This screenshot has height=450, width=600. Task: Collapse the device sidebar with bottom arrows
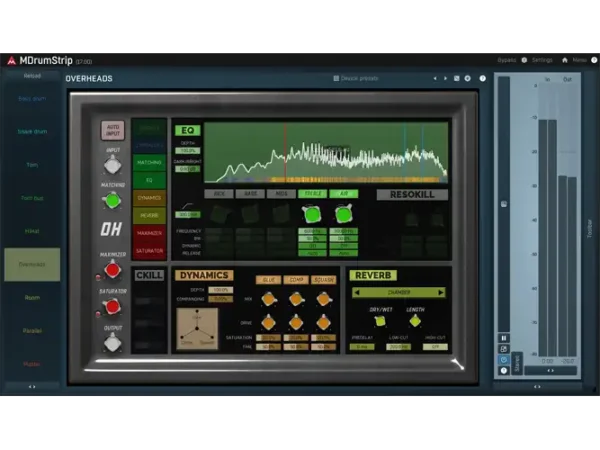(32, 387)
